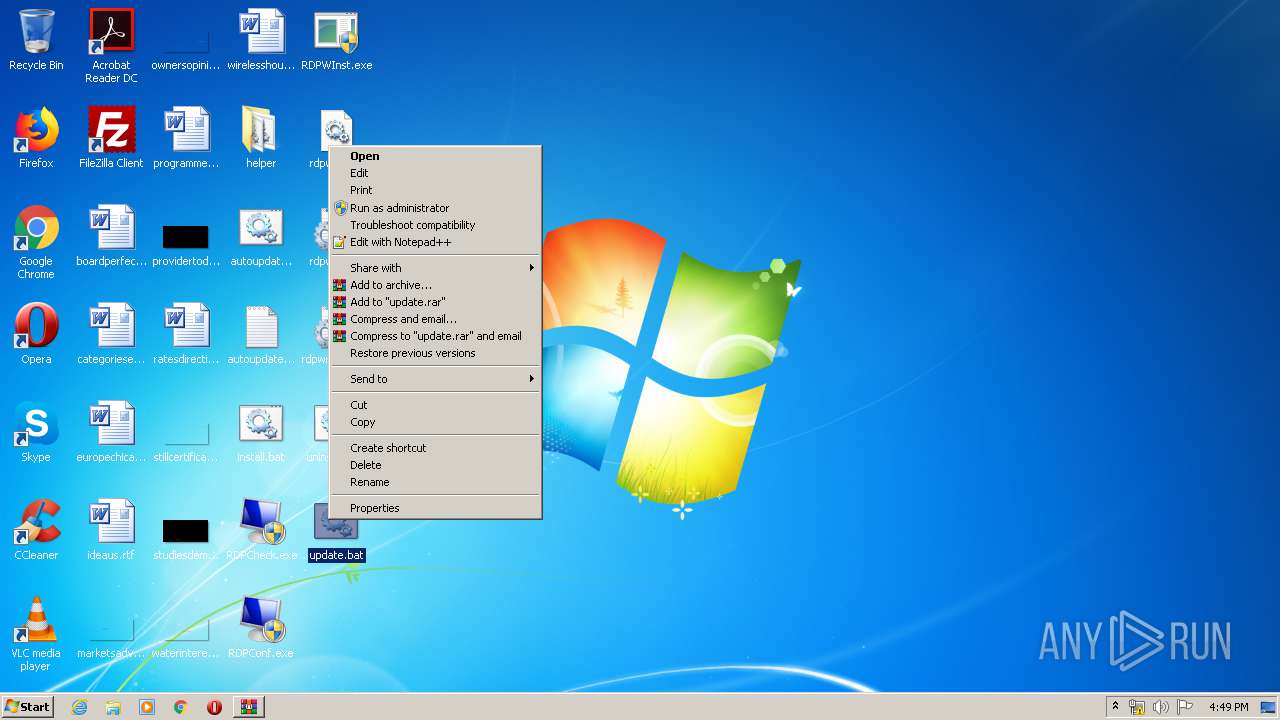Select the autoupdate... text file icon

click(261, 334)
